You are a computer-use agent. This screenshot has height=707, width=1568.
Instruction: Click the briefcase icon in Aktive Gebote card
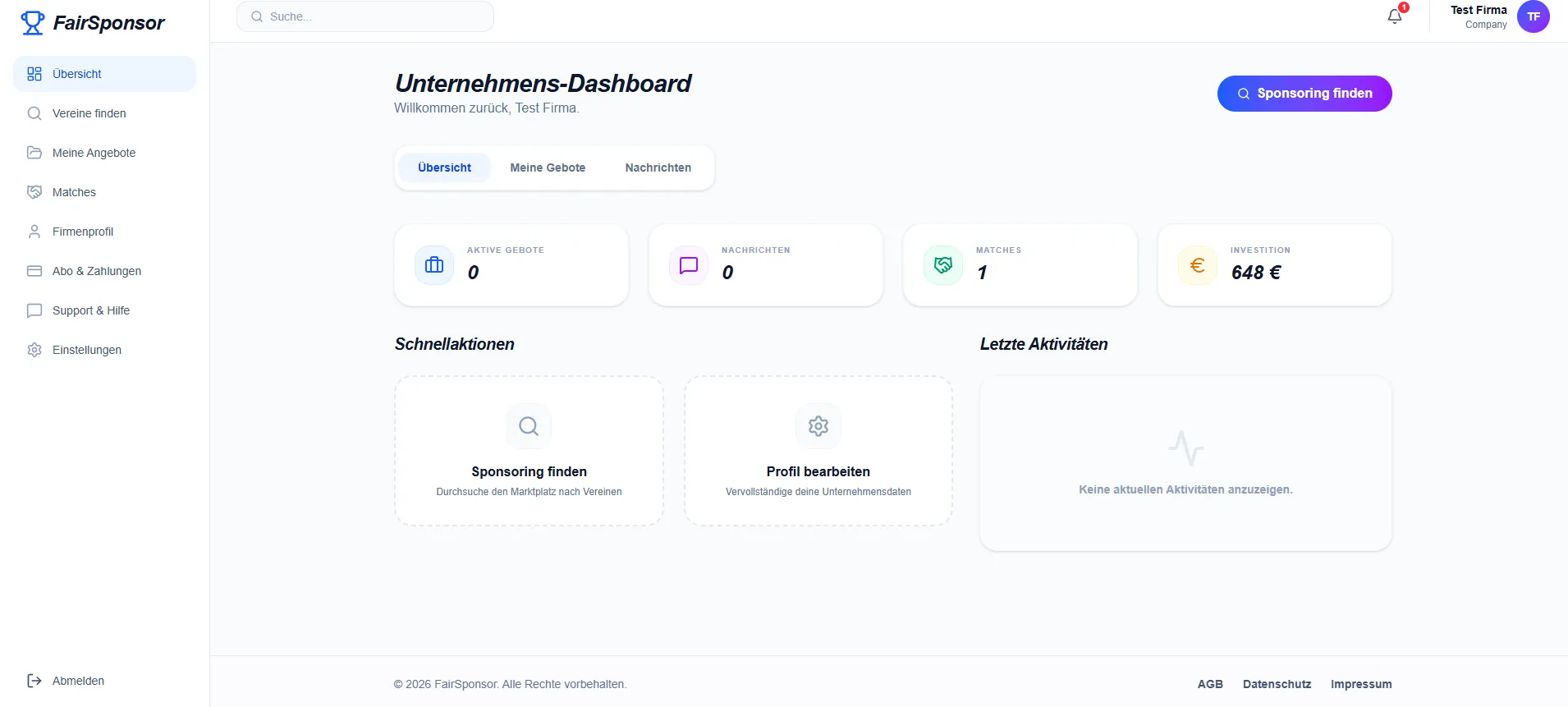434,265
